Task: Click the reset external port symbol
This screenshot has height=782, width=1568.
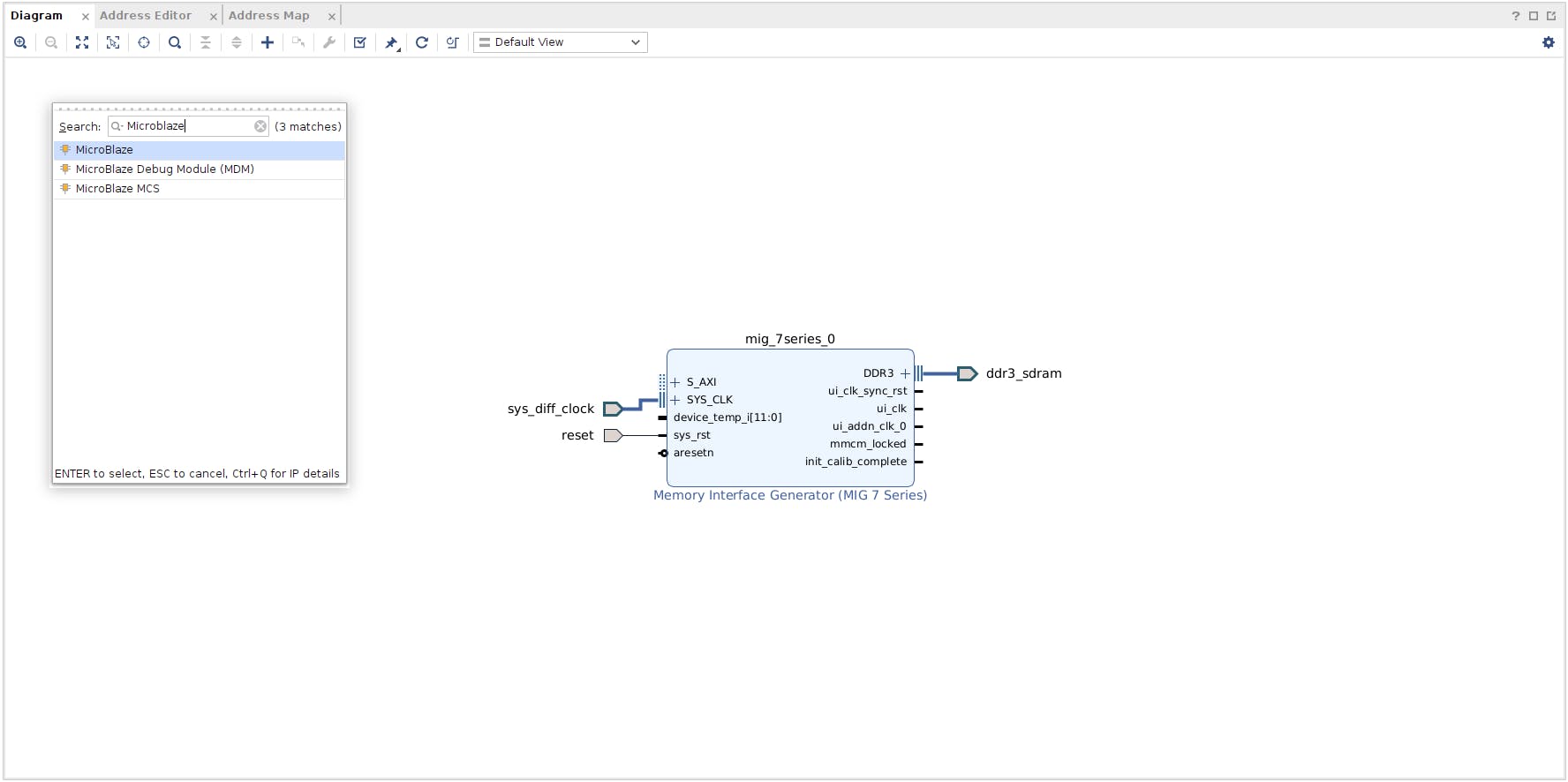Action: click(x=614, y=435)
